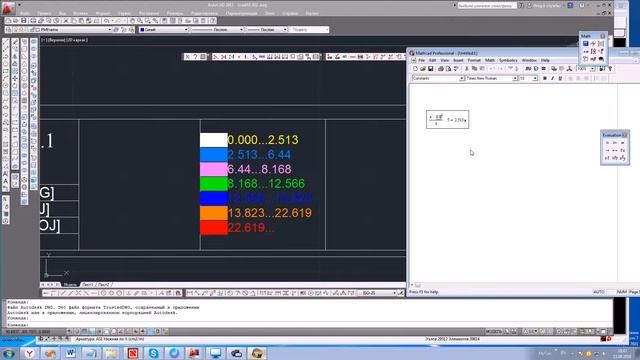Open Mathcad Format menu

474,60
